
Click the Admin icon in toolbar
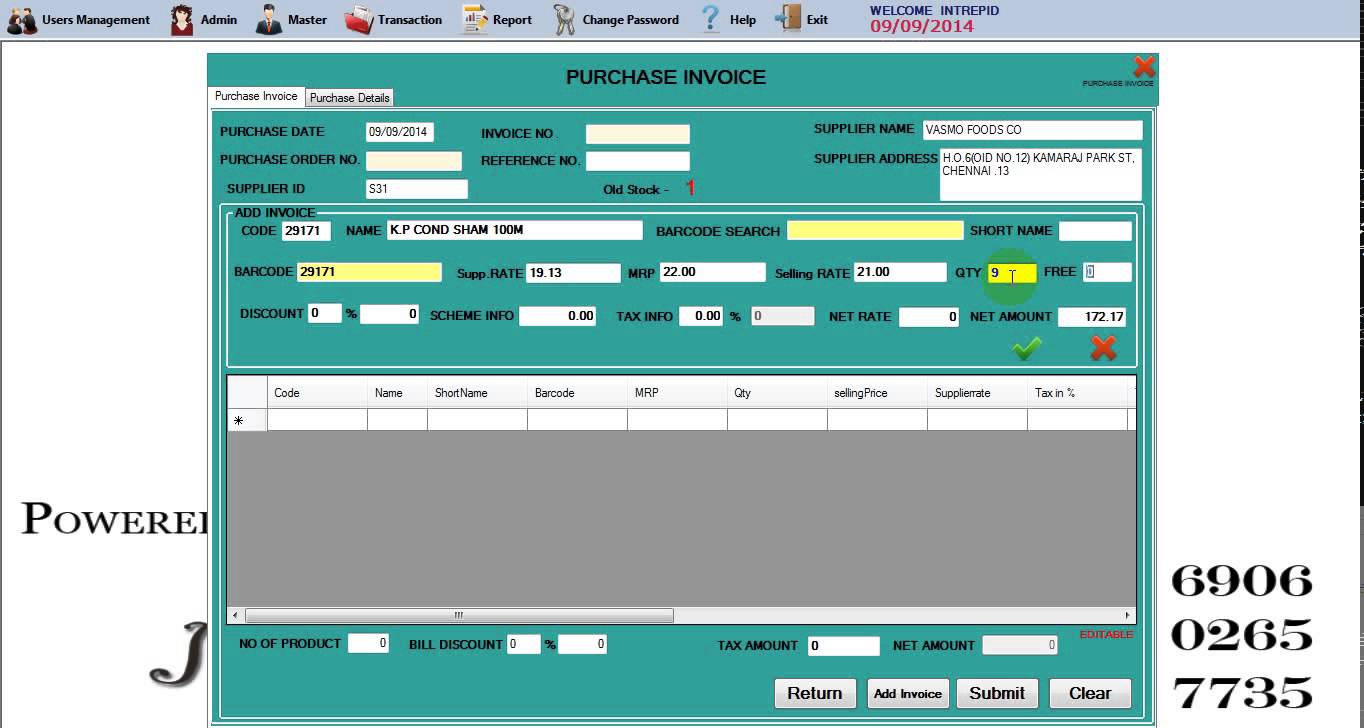click(182, 20)
